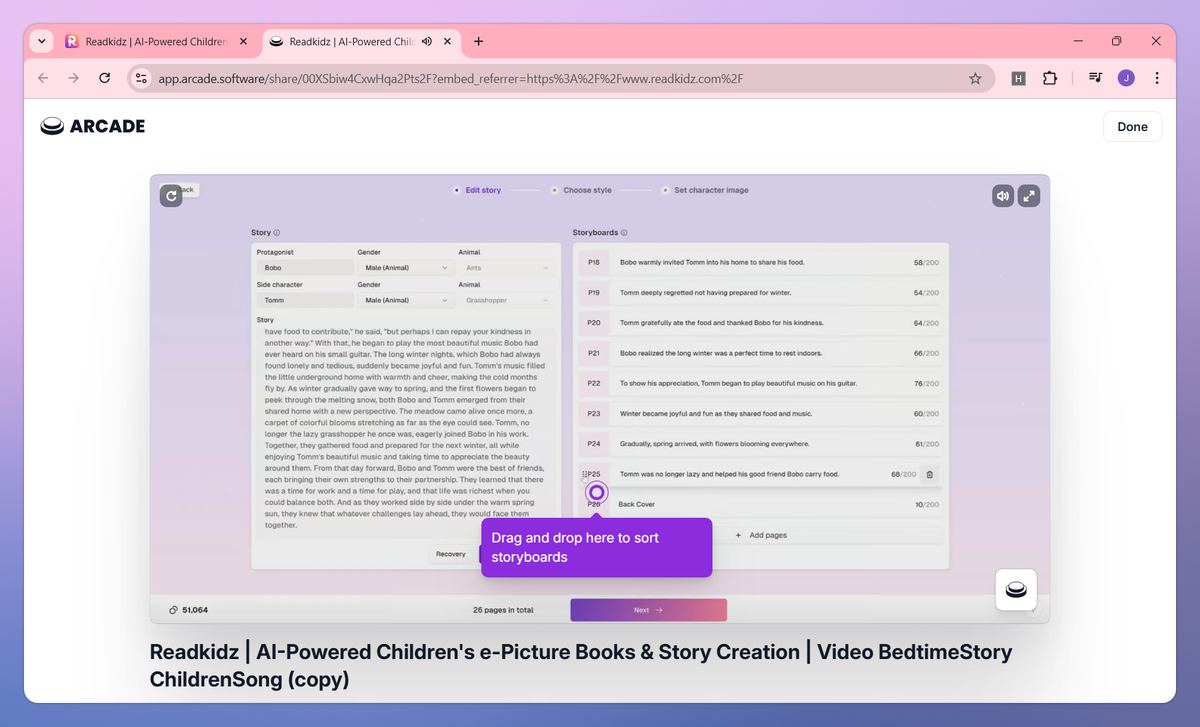The image size is (1200, 727).
Task: Mute the demo audio with the speaker icon
Action: coord(1003,196)
